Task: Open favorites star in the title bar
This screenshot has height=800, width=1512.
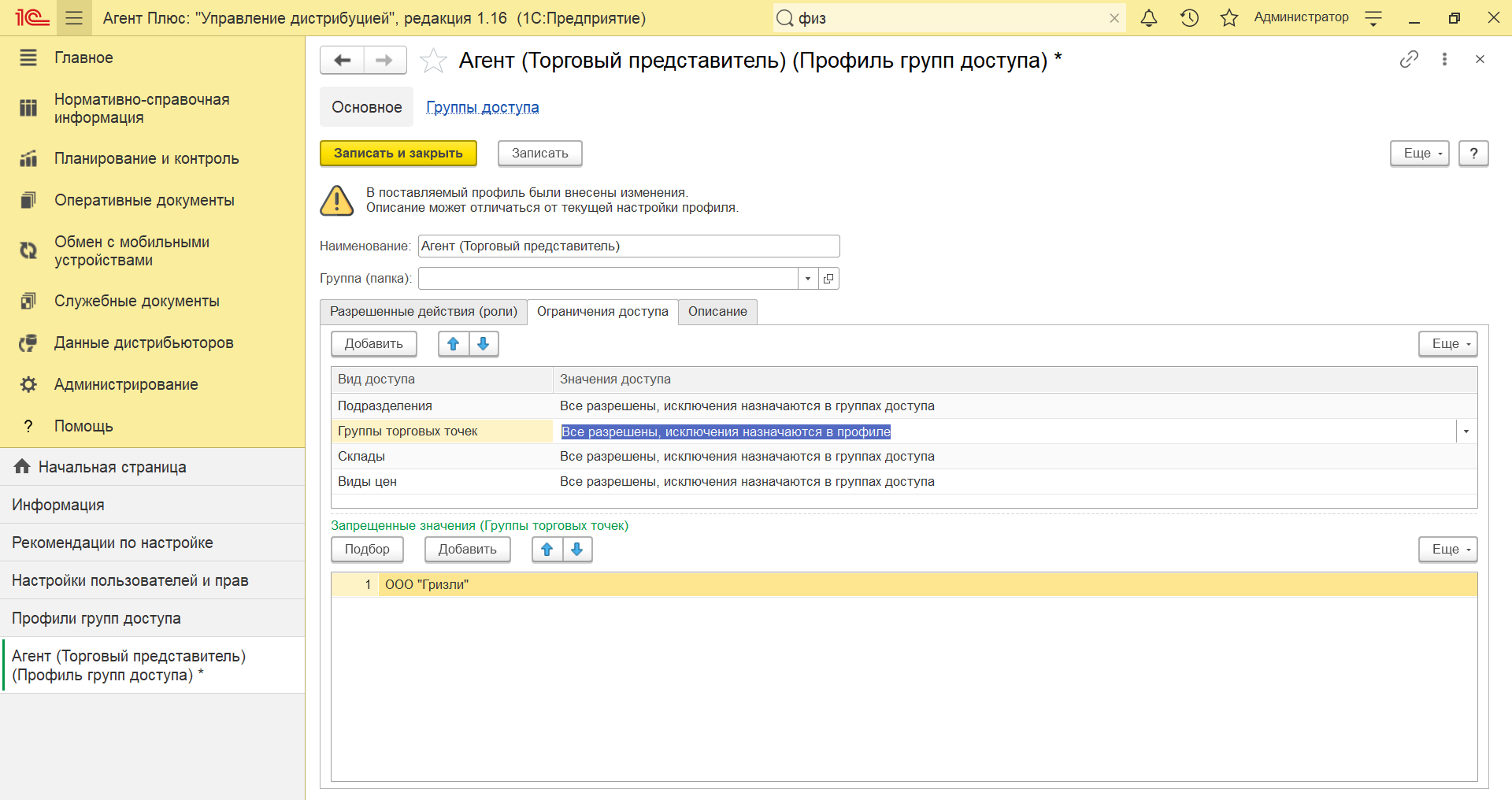Action: tap(1229, 18)
